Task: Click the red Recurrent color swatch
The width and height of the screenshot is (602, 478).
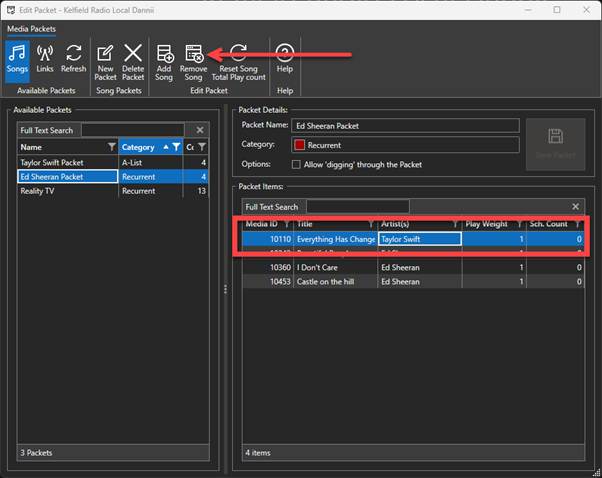Action: pos(299,145)
